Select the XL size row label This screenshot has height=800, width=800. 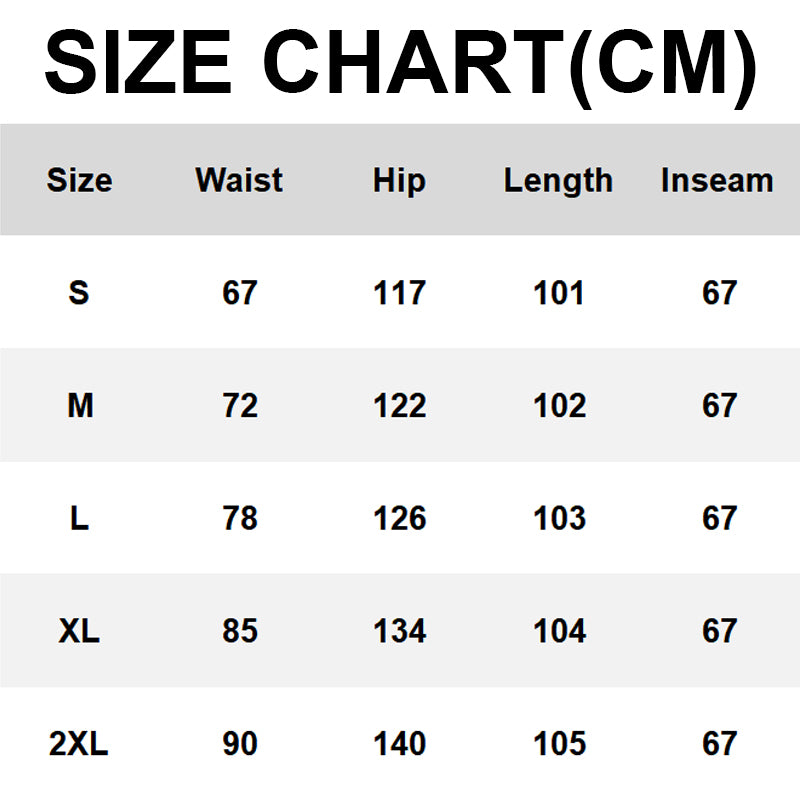(x=79, y=632)
